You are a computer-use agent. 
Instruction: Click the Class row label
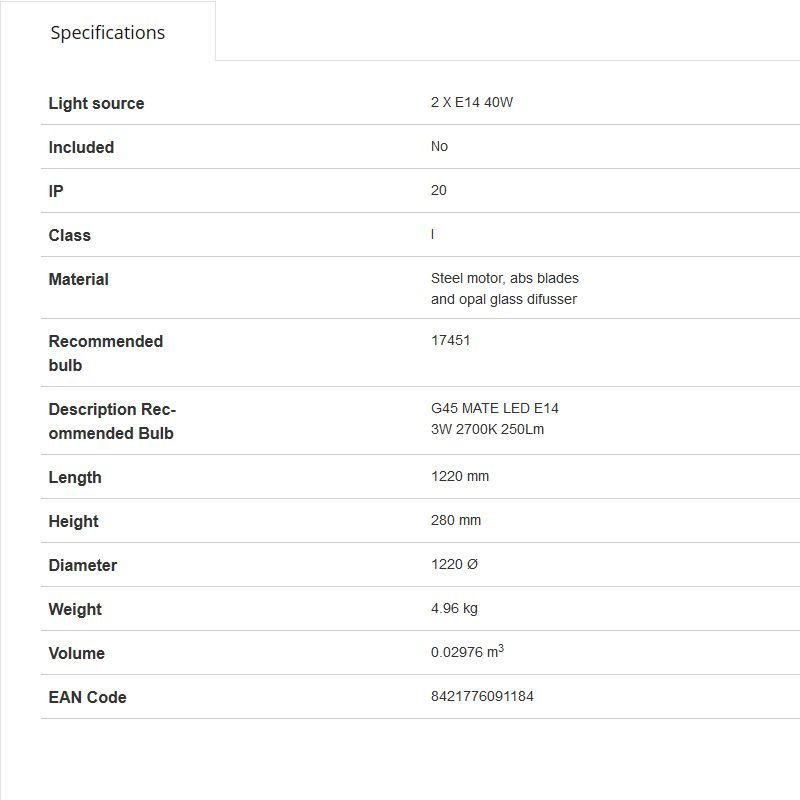pyautogui.click(x=69, y=235)
